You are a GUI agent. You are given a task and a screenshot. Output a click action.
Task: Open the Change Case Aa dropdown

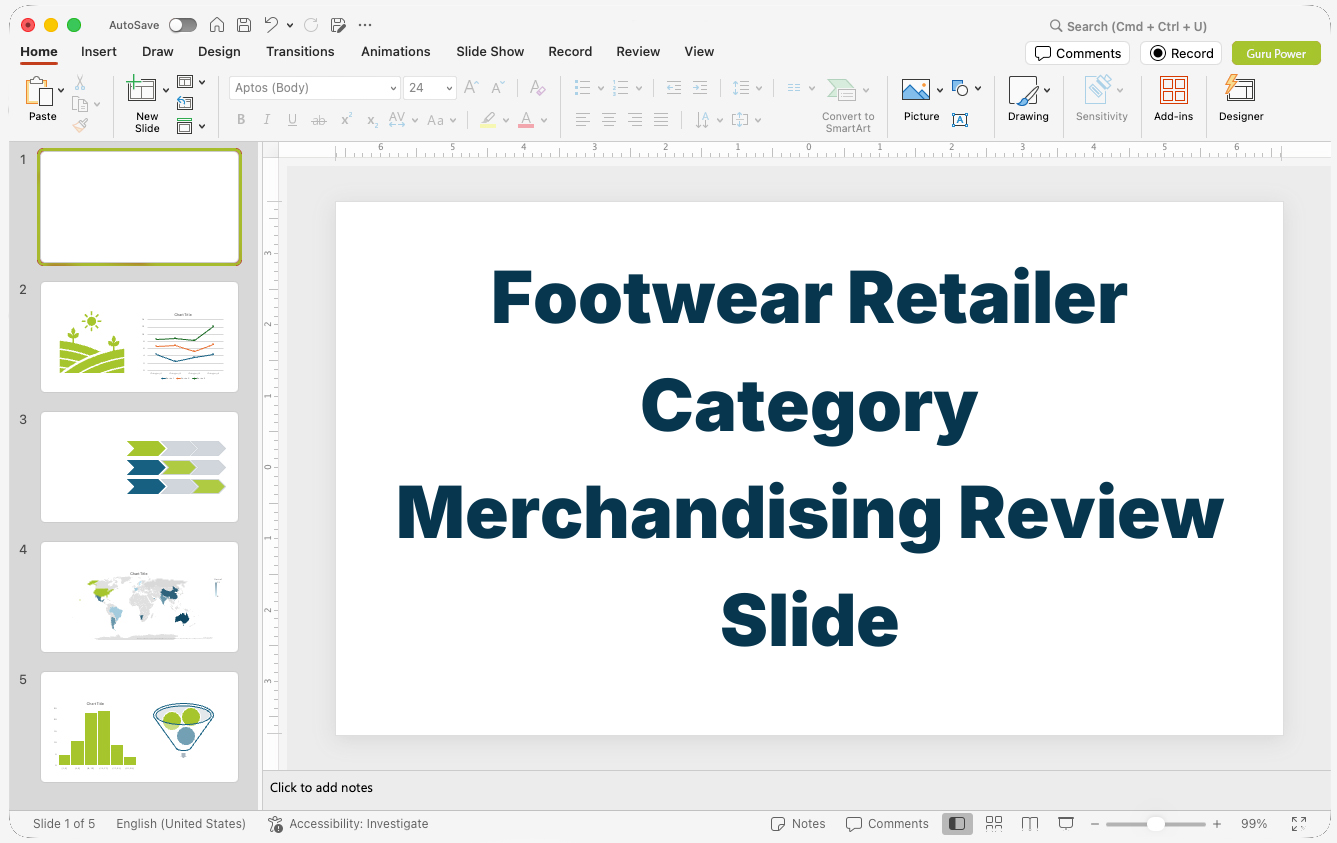(x=441, y=120)
